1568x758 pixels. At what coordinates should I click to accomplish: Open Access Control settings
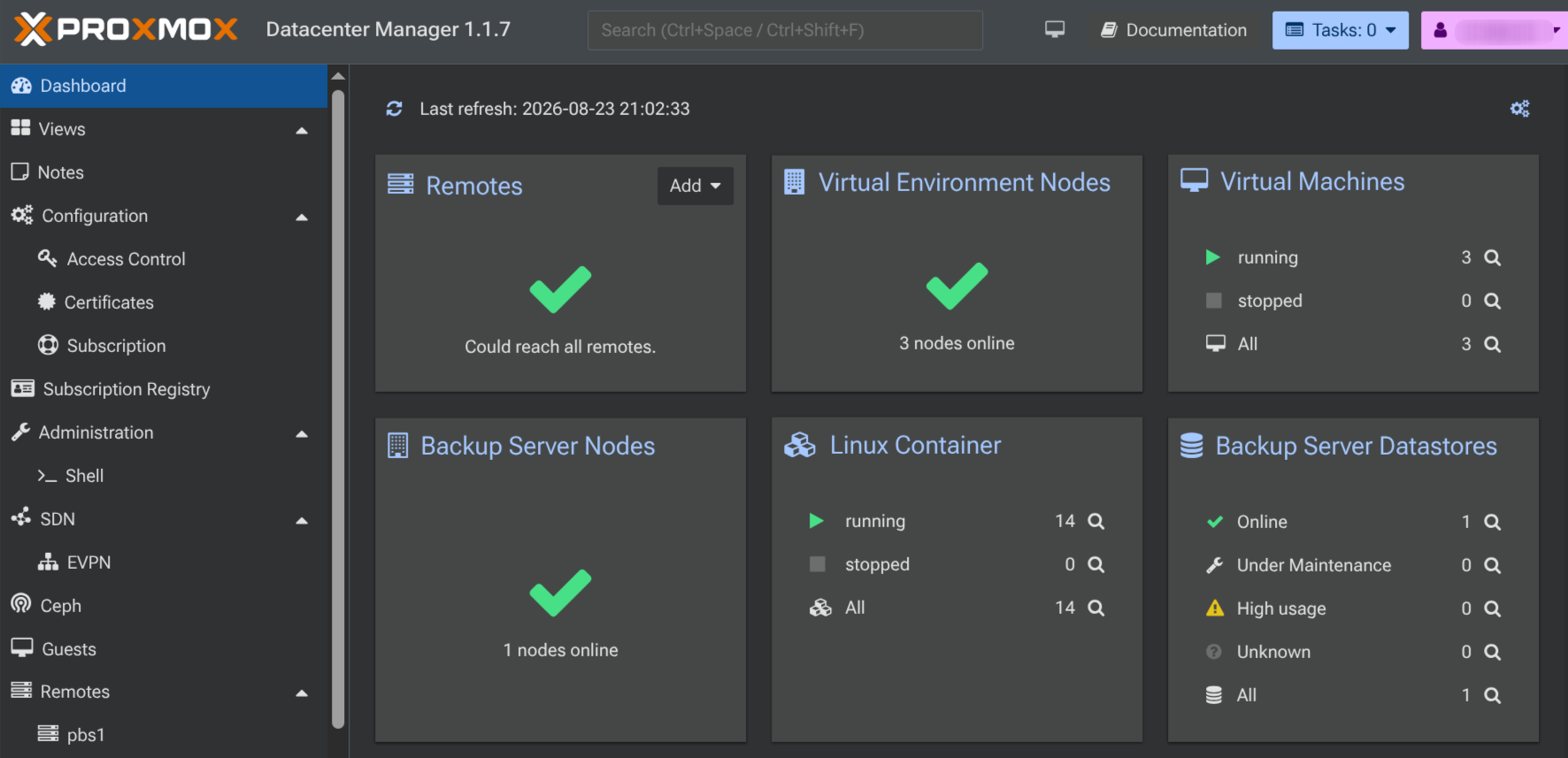tap(164, 259)
